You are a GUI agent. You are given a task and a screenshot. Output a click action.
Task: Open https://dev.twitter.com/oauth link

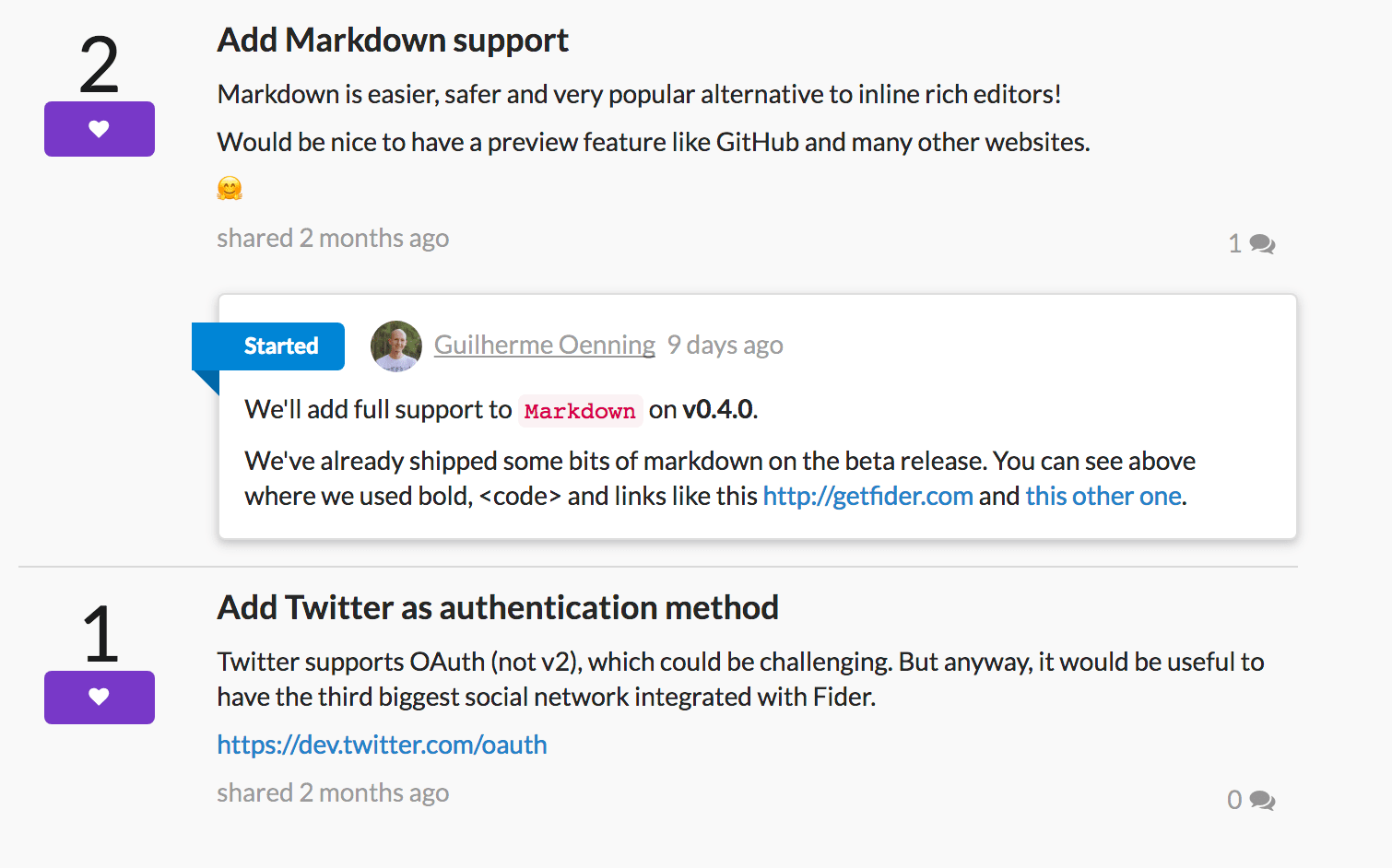(382, 745)
